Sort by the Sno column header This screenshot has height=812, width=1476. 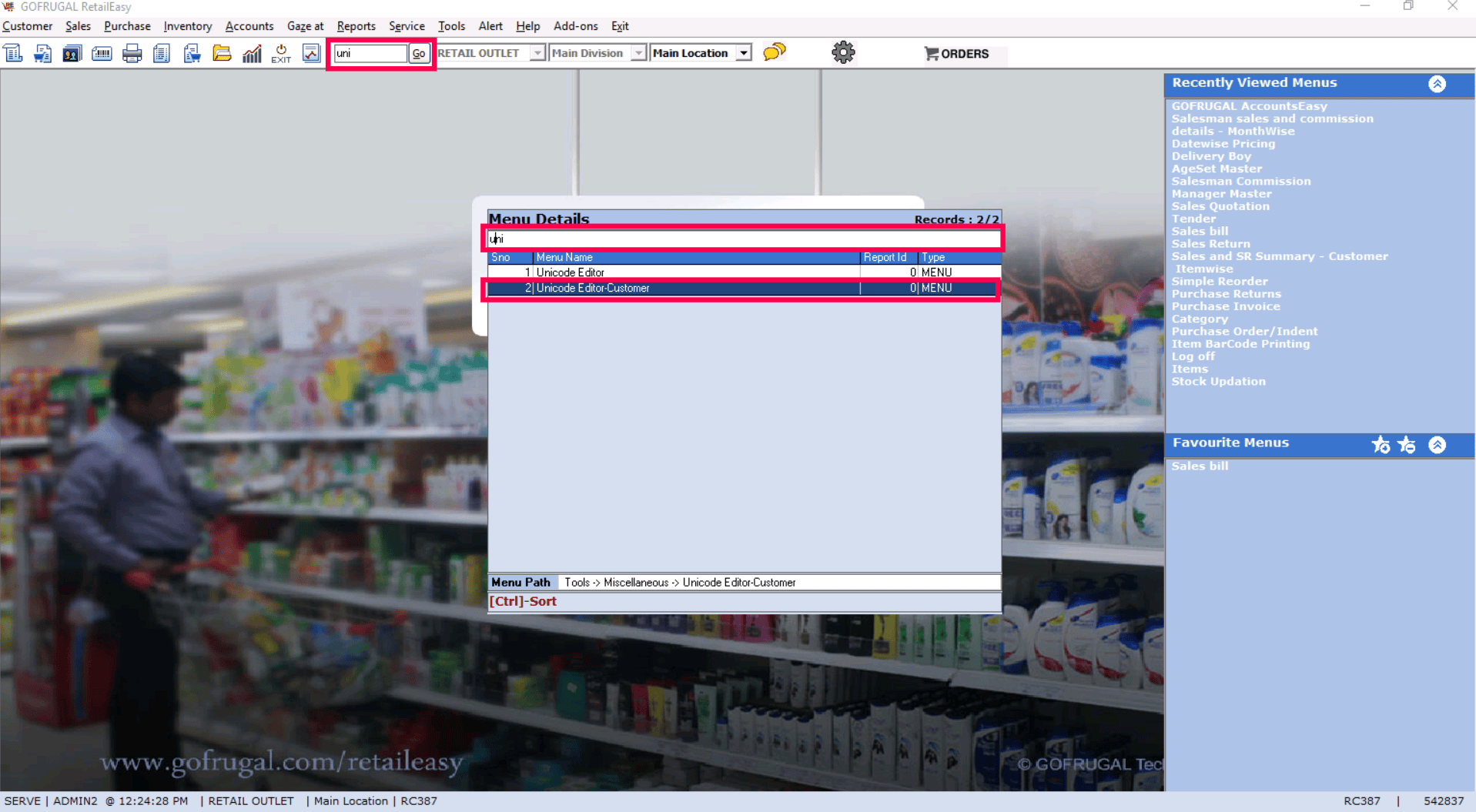[x=510, y=257]
